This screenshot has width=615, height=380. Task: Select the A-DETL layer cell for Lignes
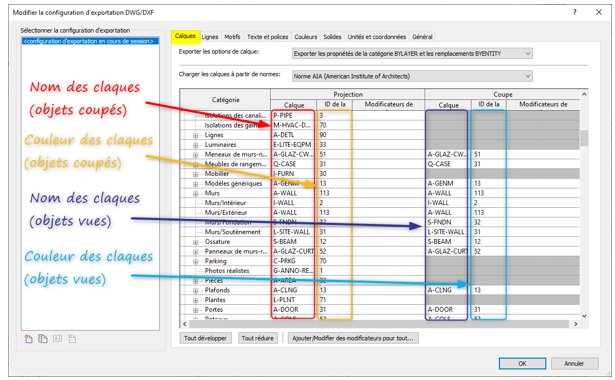point(293,135)
